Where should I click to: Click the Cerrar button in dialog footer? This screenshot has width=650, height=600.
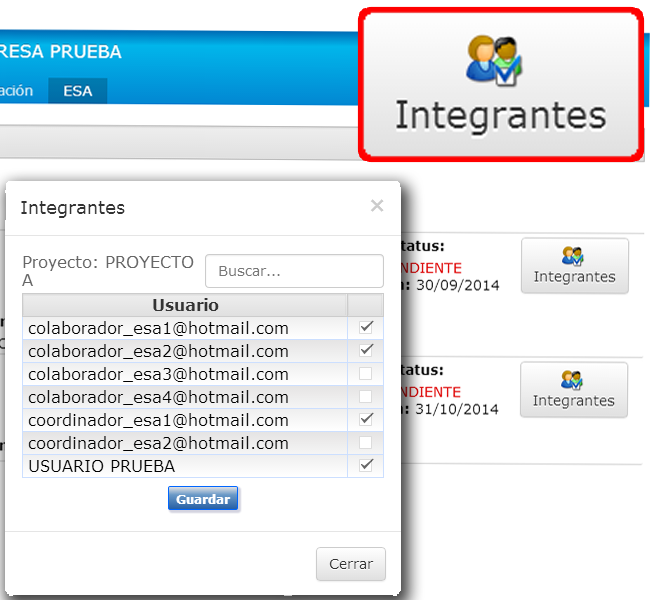[x=350, y=564]
